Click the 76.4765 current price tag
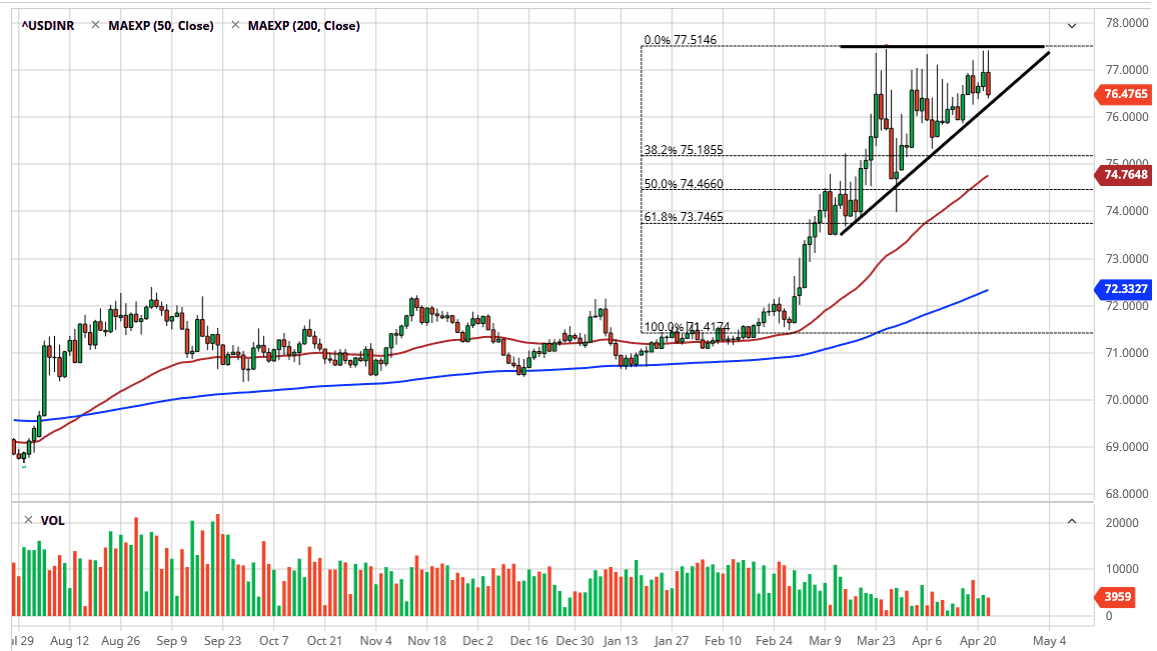Screen dimensions: 1157x651 [x=1125, y=94]
